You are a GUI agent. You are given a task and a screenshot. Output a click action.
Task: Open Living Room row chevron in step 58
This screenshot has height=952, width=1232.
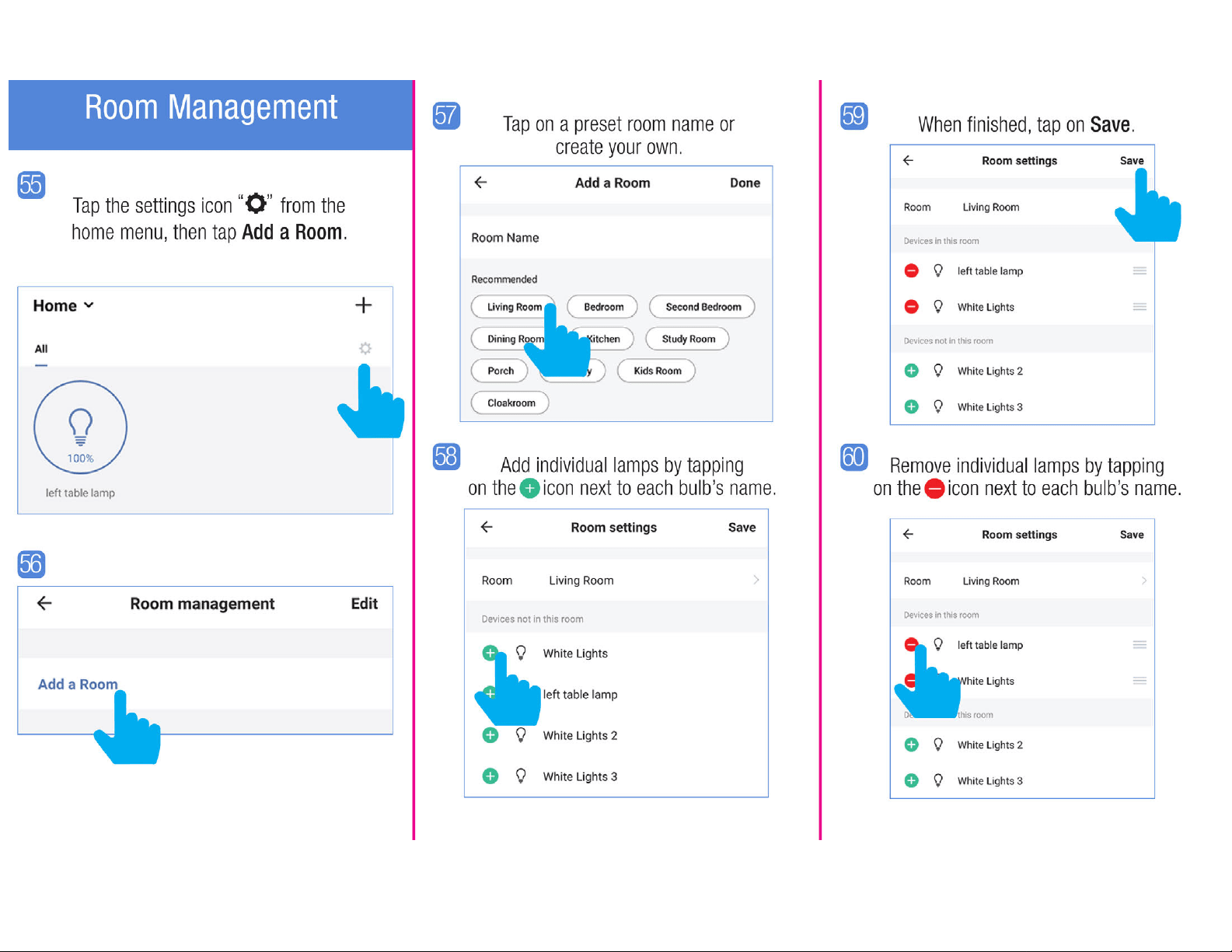coord(756,580)
